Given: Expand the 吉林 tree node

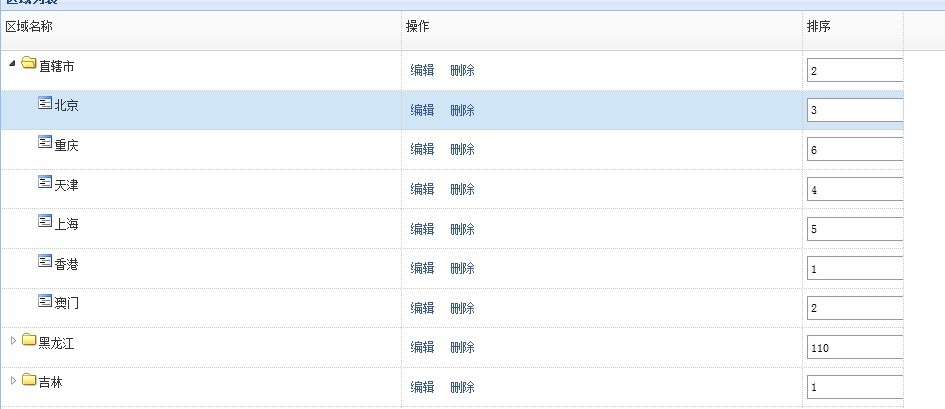Looking at the screenshot, I should pos(13,380).
